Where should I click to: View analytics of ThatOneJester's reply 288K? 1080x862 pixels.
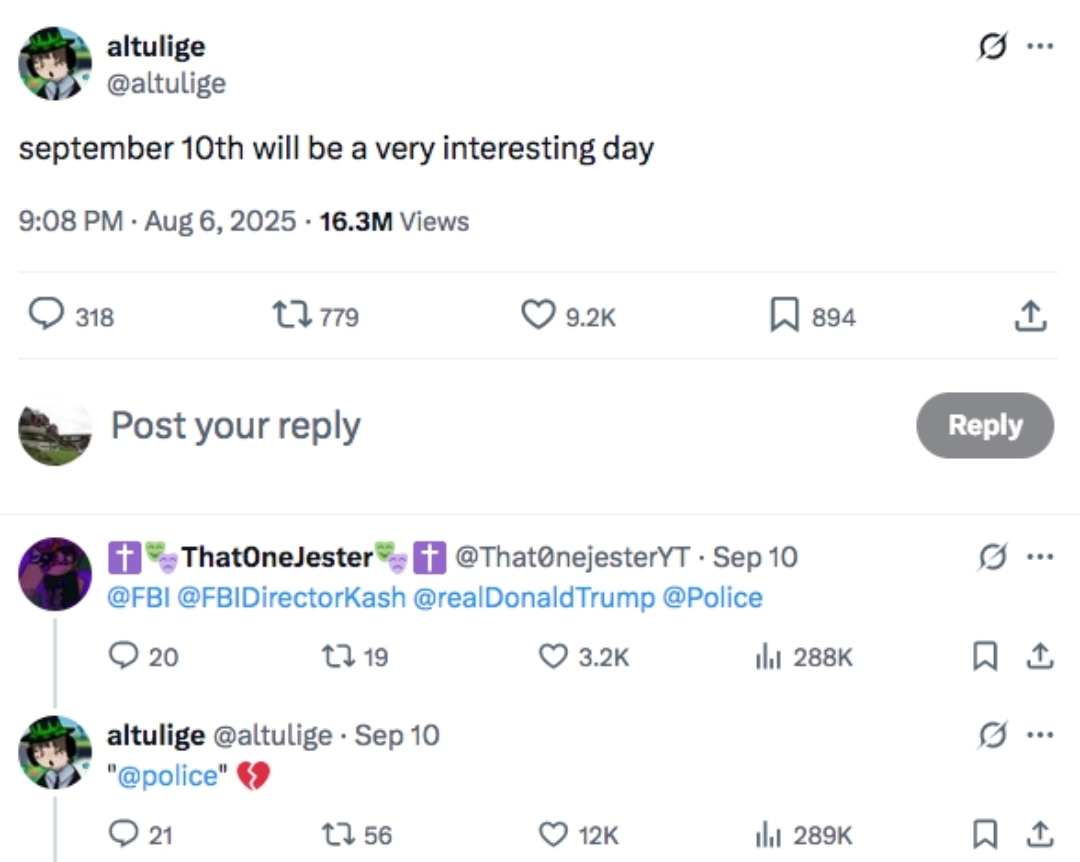pyautogui.click(x=804, y=657)
